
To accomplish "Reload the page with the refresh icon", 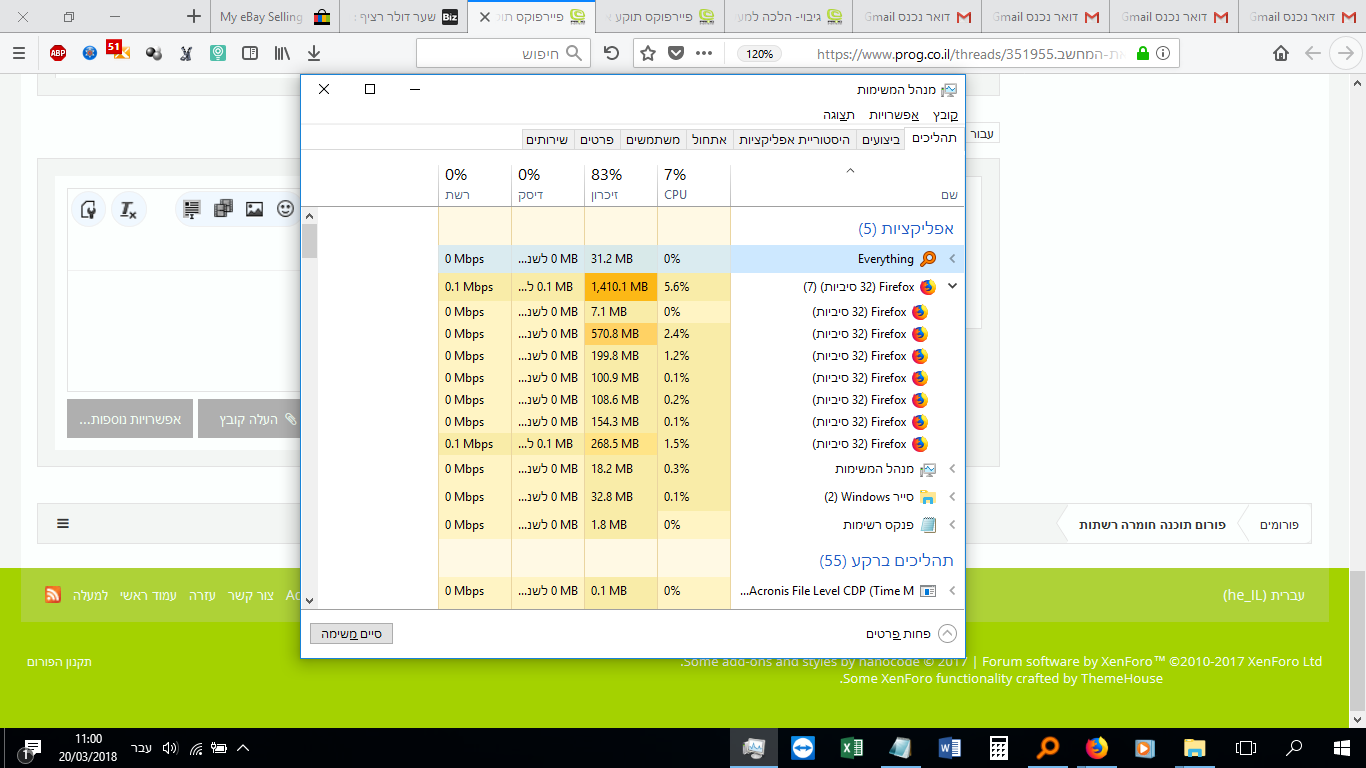I will click(612, 53).
